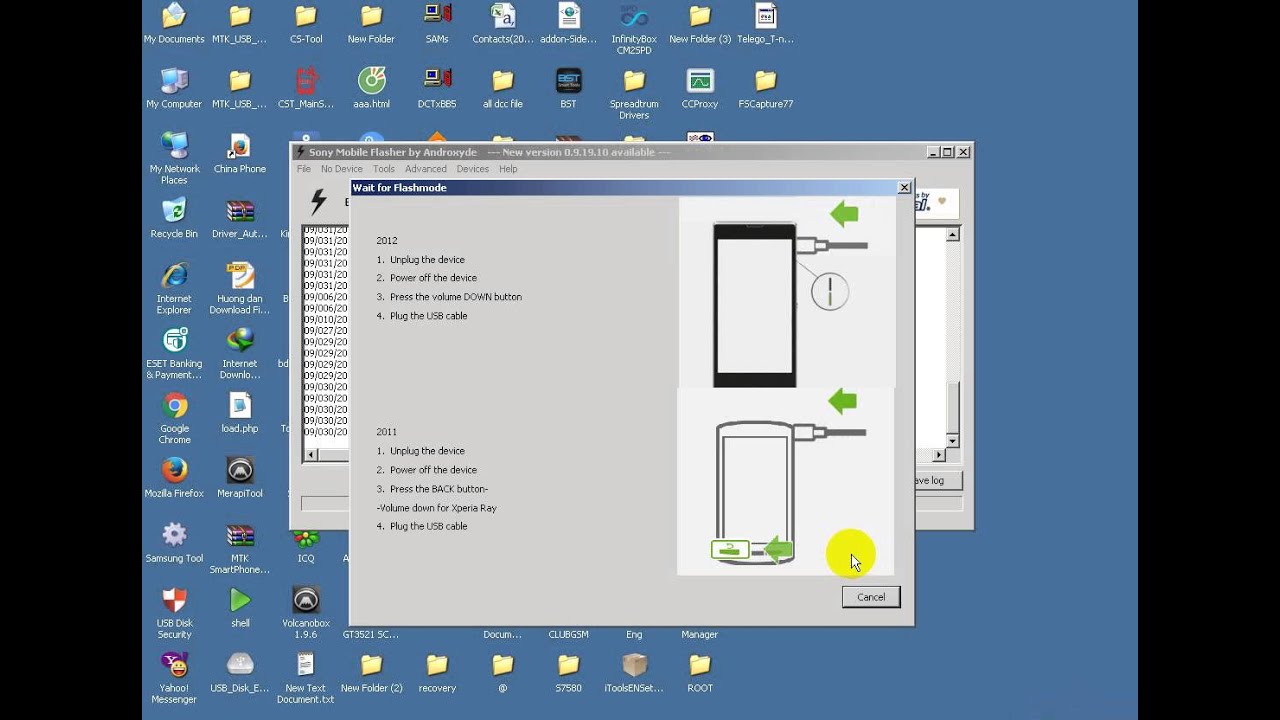Open aaa.html desktop file
Viewport: 1280px width, 720px height.
371,89
